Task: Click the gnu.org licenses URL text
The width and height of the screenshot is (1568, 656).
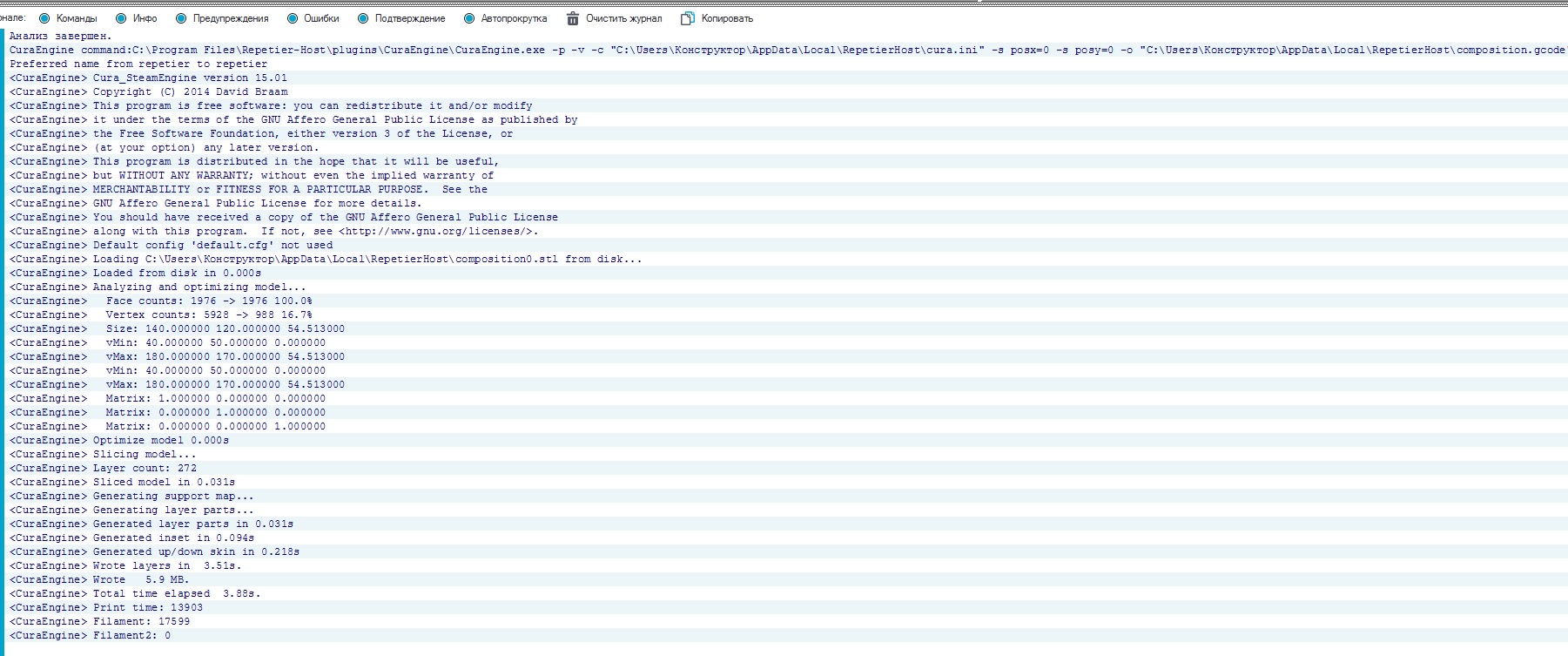Action: tap(438, 232)
